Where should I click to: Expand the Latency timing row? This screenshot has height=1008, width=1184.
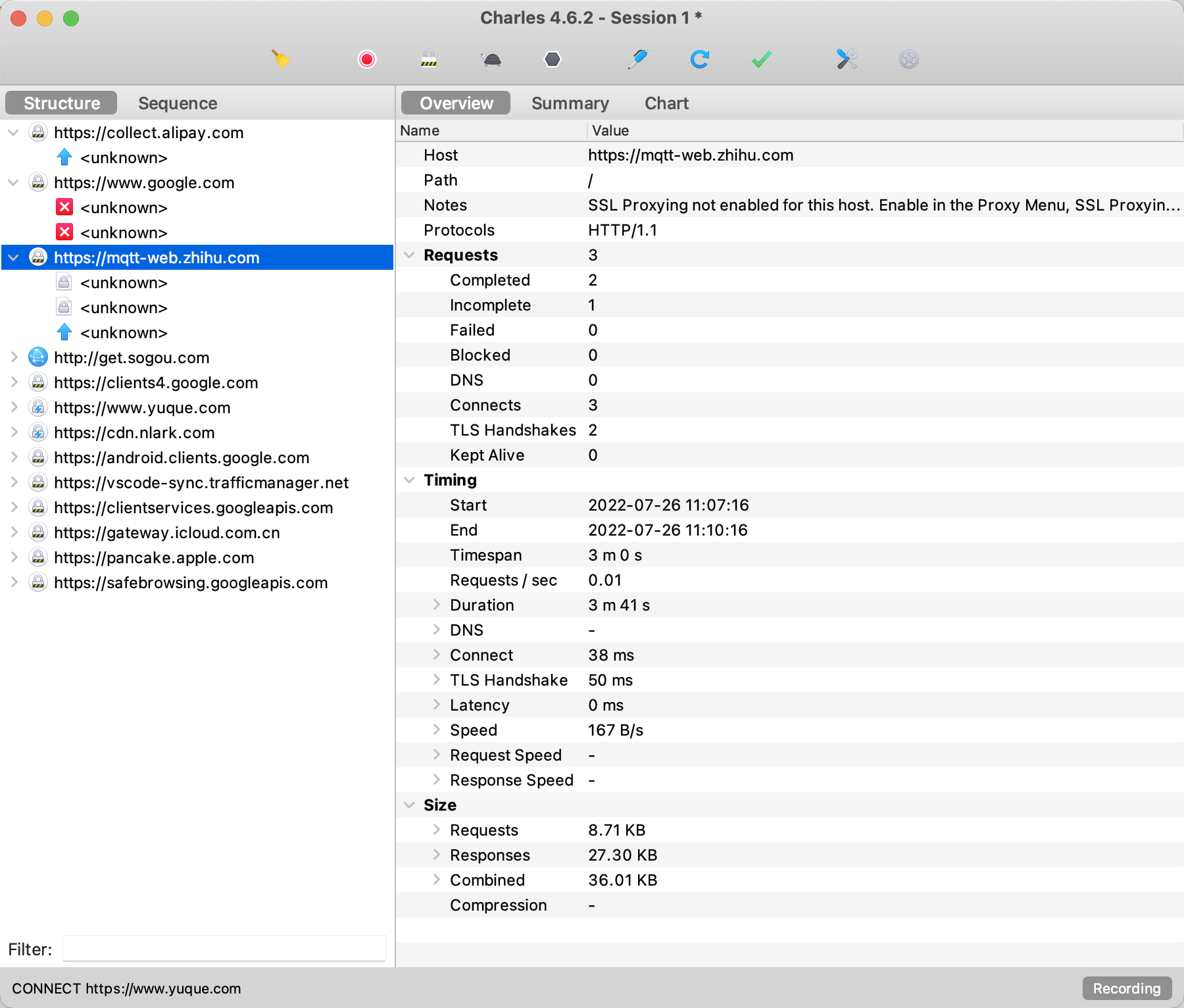pos(436,705)
